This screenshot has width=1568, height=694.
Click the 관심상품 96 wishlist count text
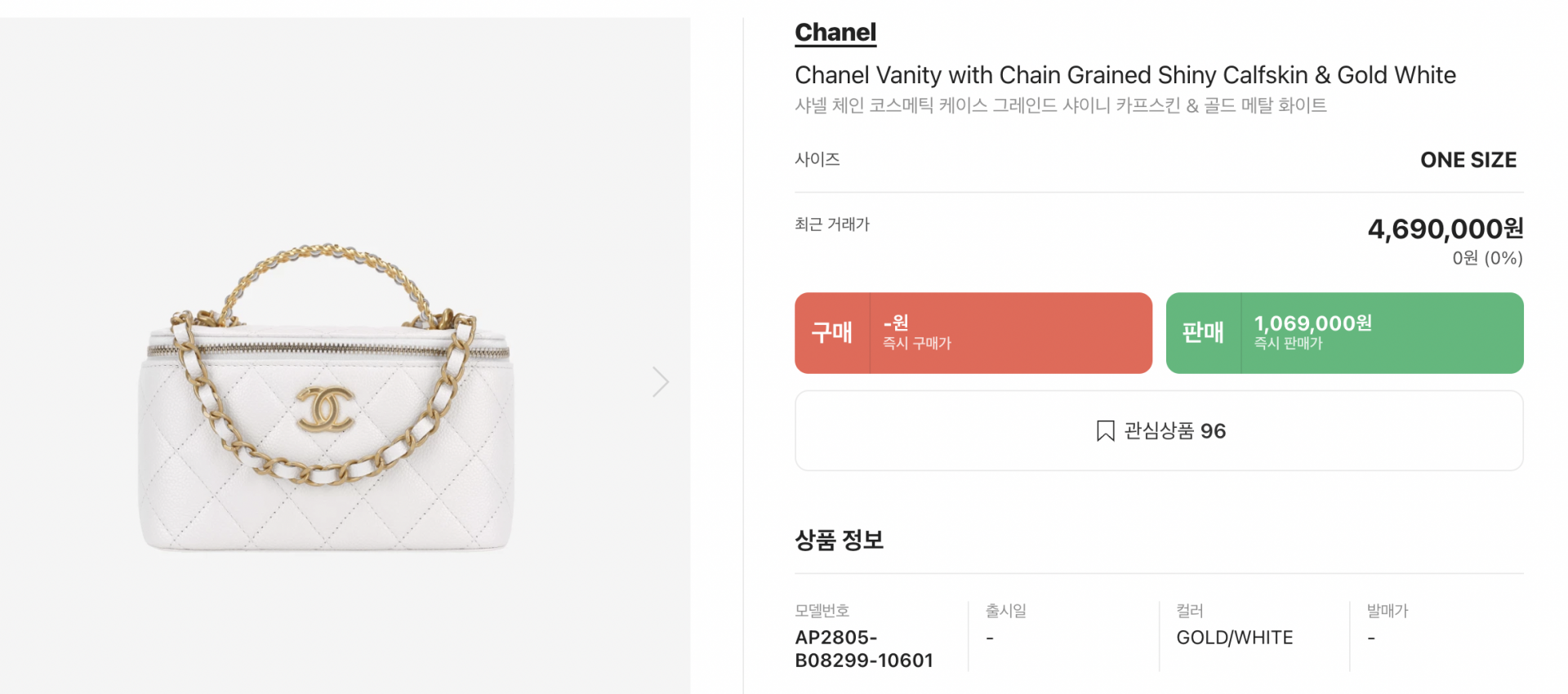click(x=1174, y=430)
